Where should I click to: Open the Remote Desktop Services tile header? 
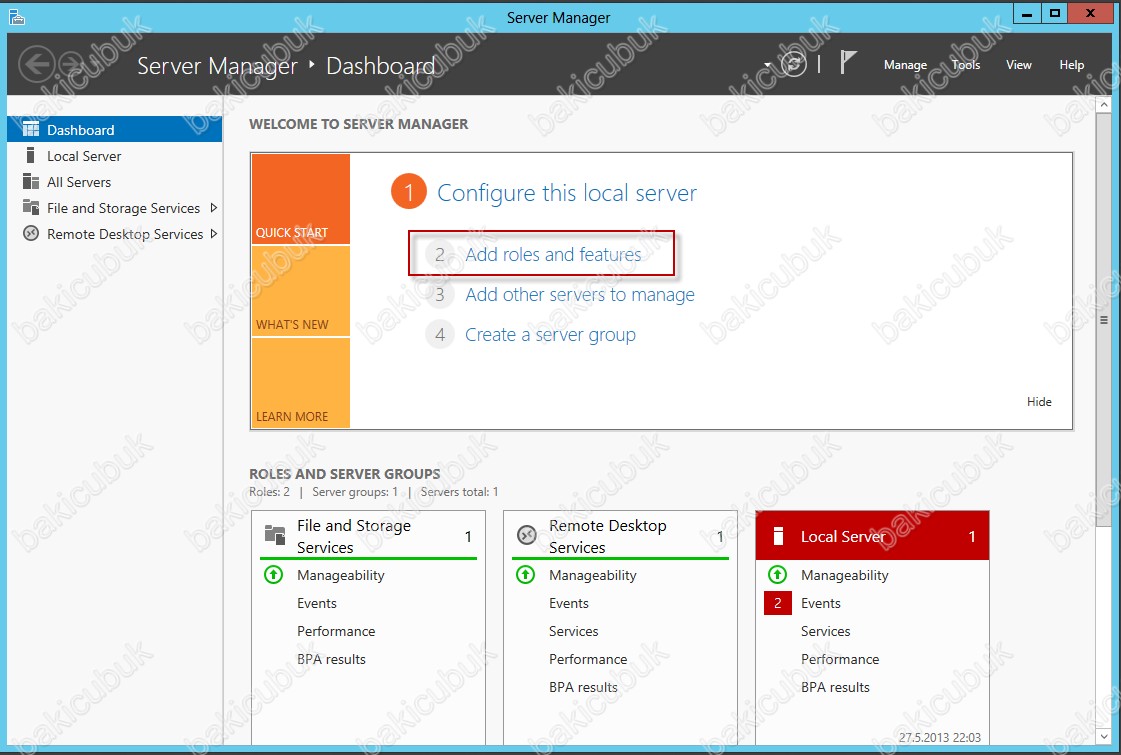(x=620, y=536)
